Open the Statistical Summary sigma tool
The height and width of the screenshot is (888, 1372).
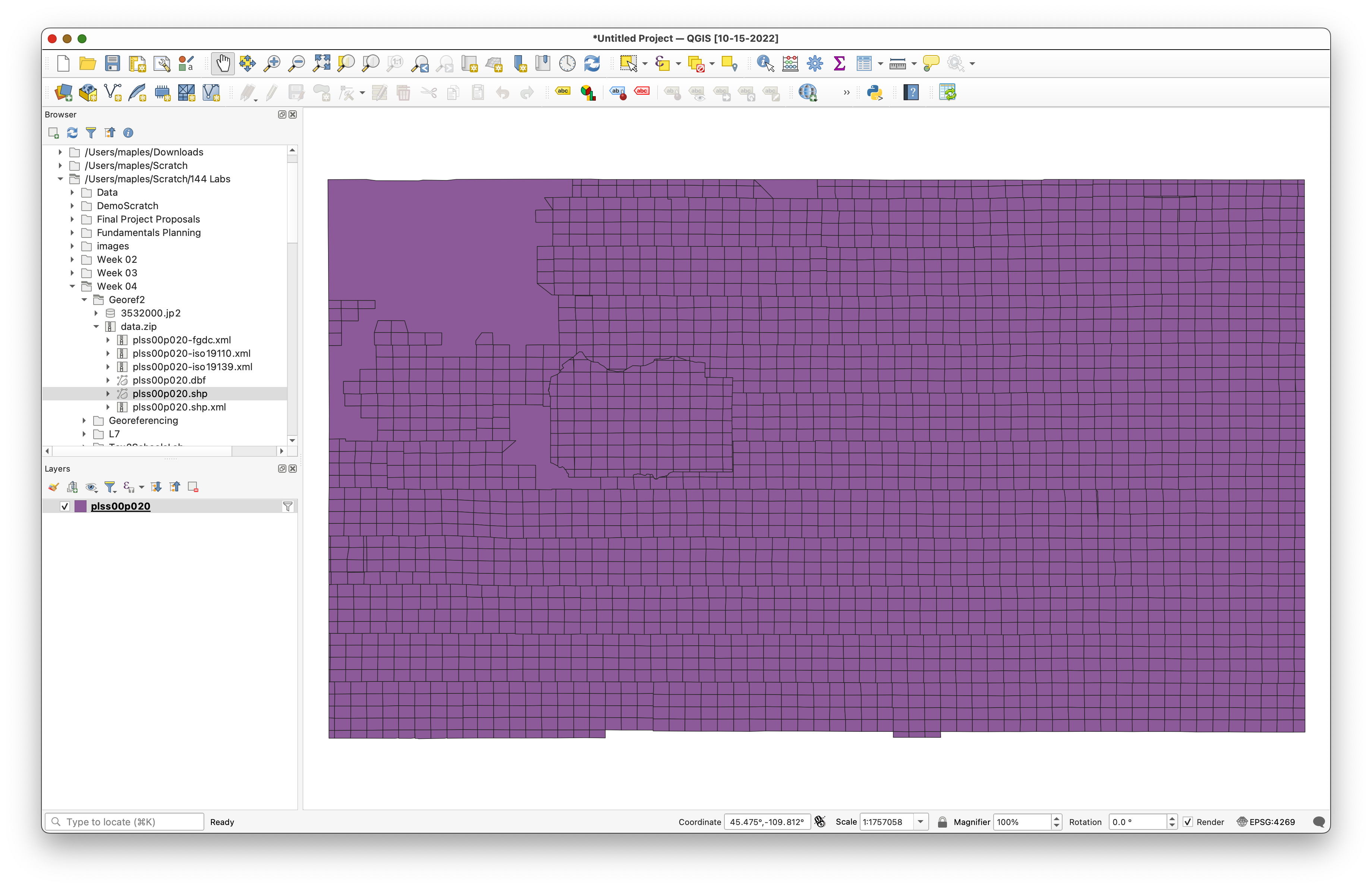click(x=839, y=63)
